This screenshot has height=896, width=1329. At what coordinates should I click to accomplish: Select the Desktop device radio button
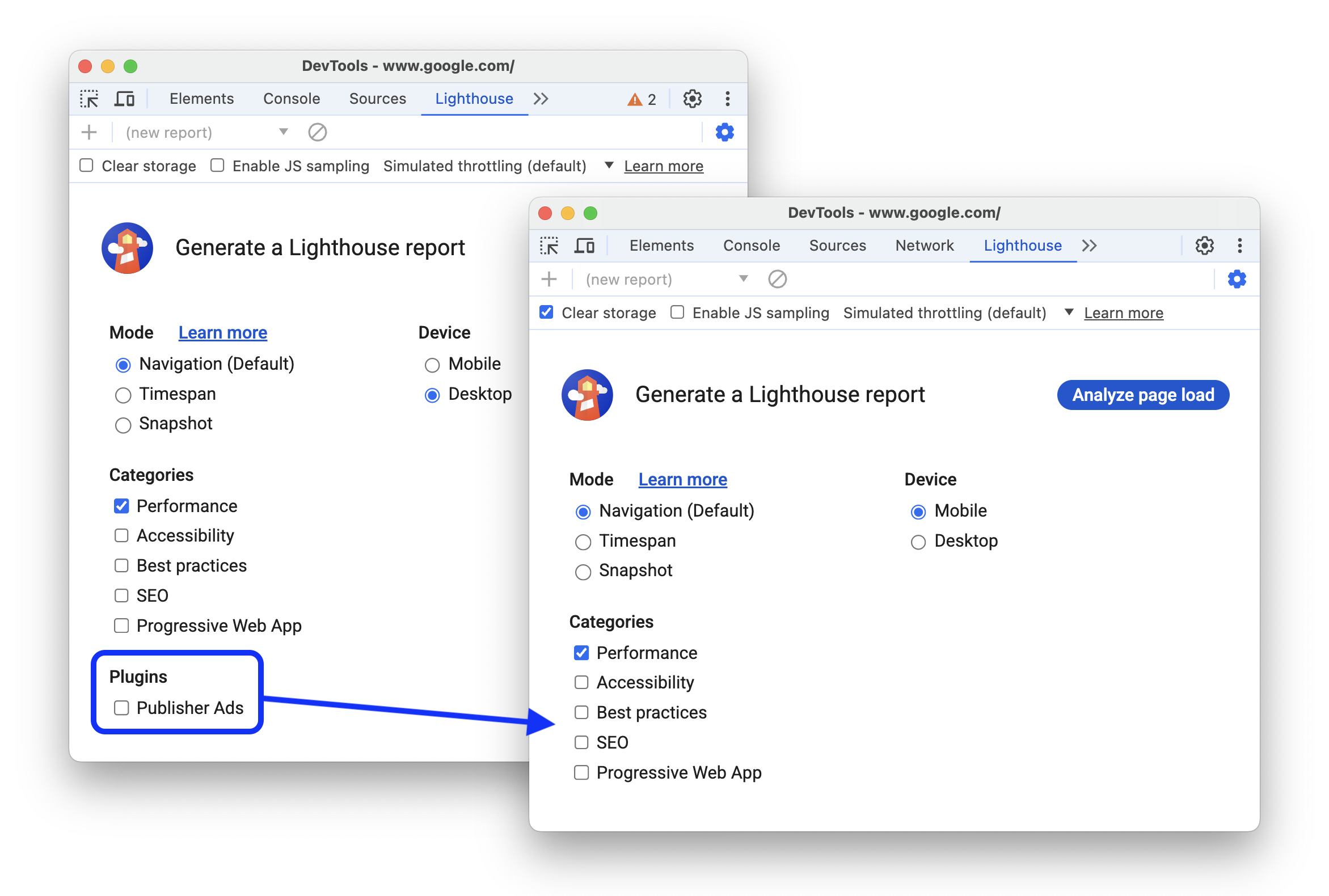point(917,541)
